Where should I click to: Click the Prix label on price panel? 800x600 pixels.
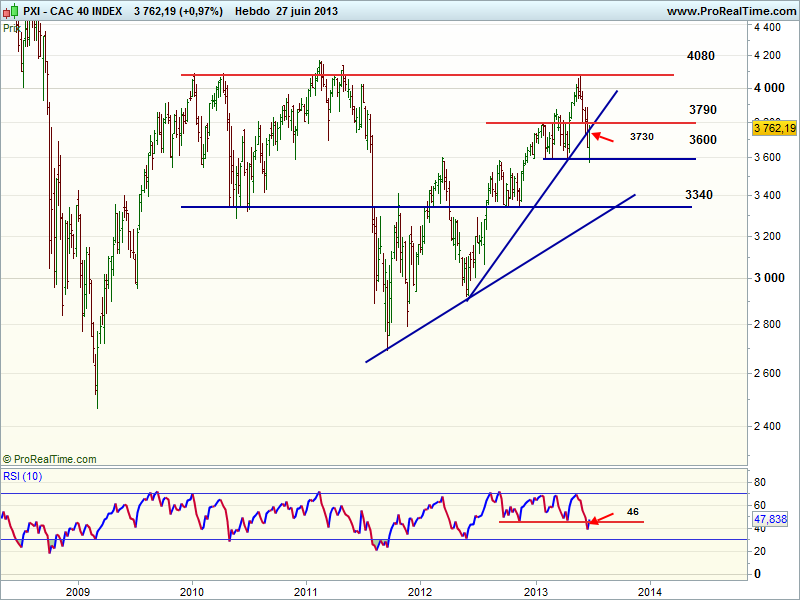(x=10, y=28)
